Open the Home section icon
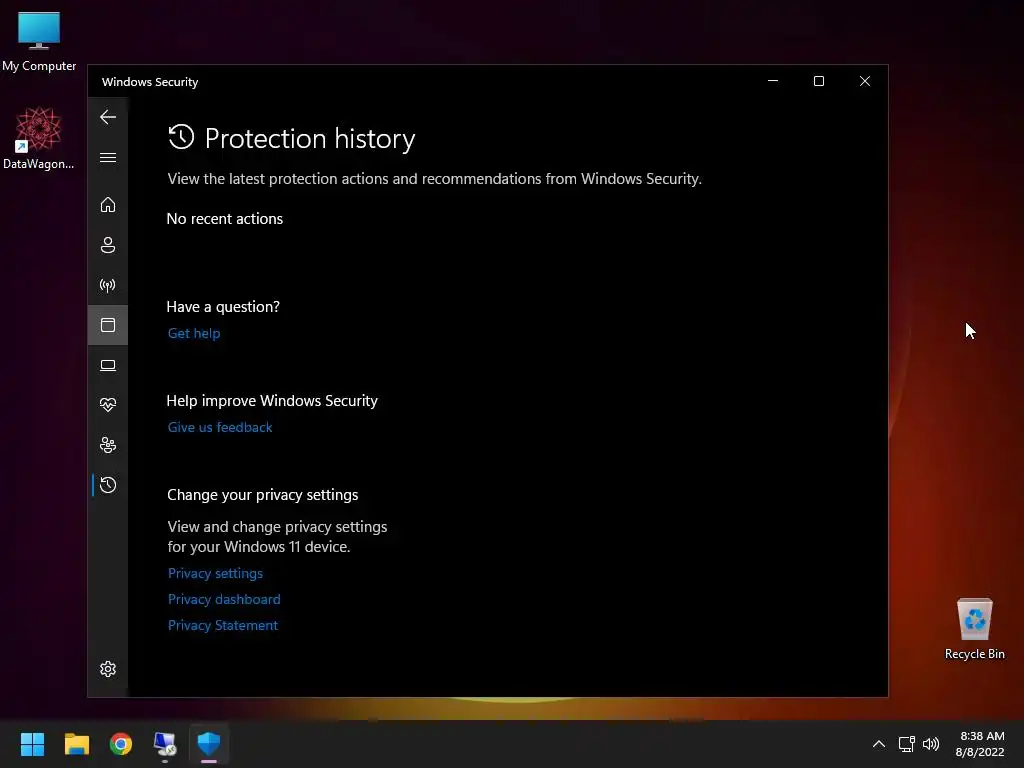The height and width of the screenshot is (768, 1024). point(108,205)
